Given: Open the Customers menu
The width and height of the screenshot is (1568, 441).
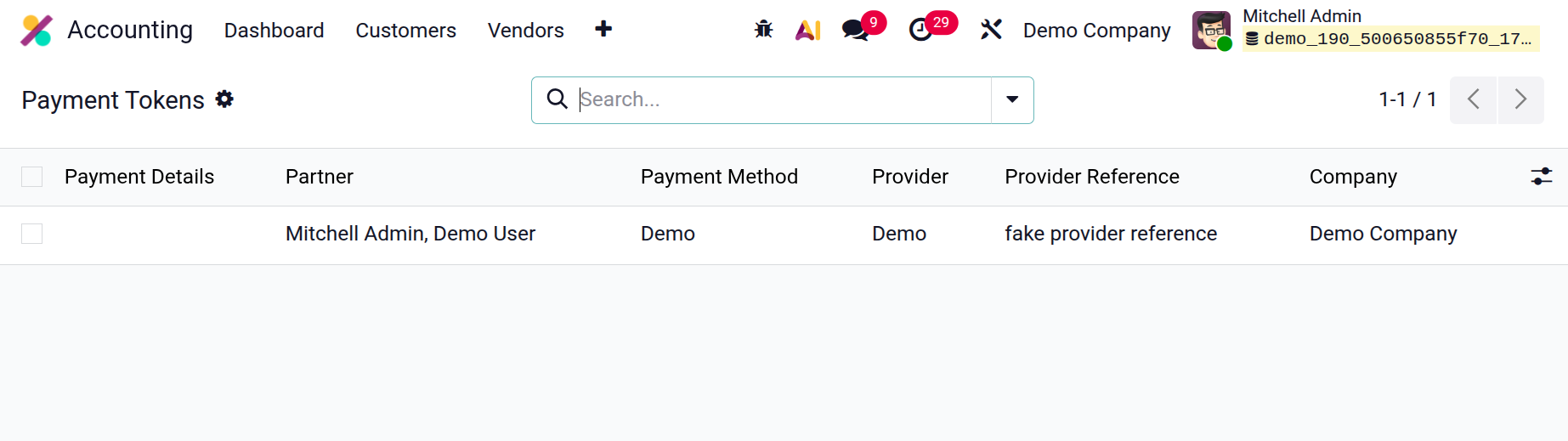Looking at the screenshot, I should (x=405, y=31).
